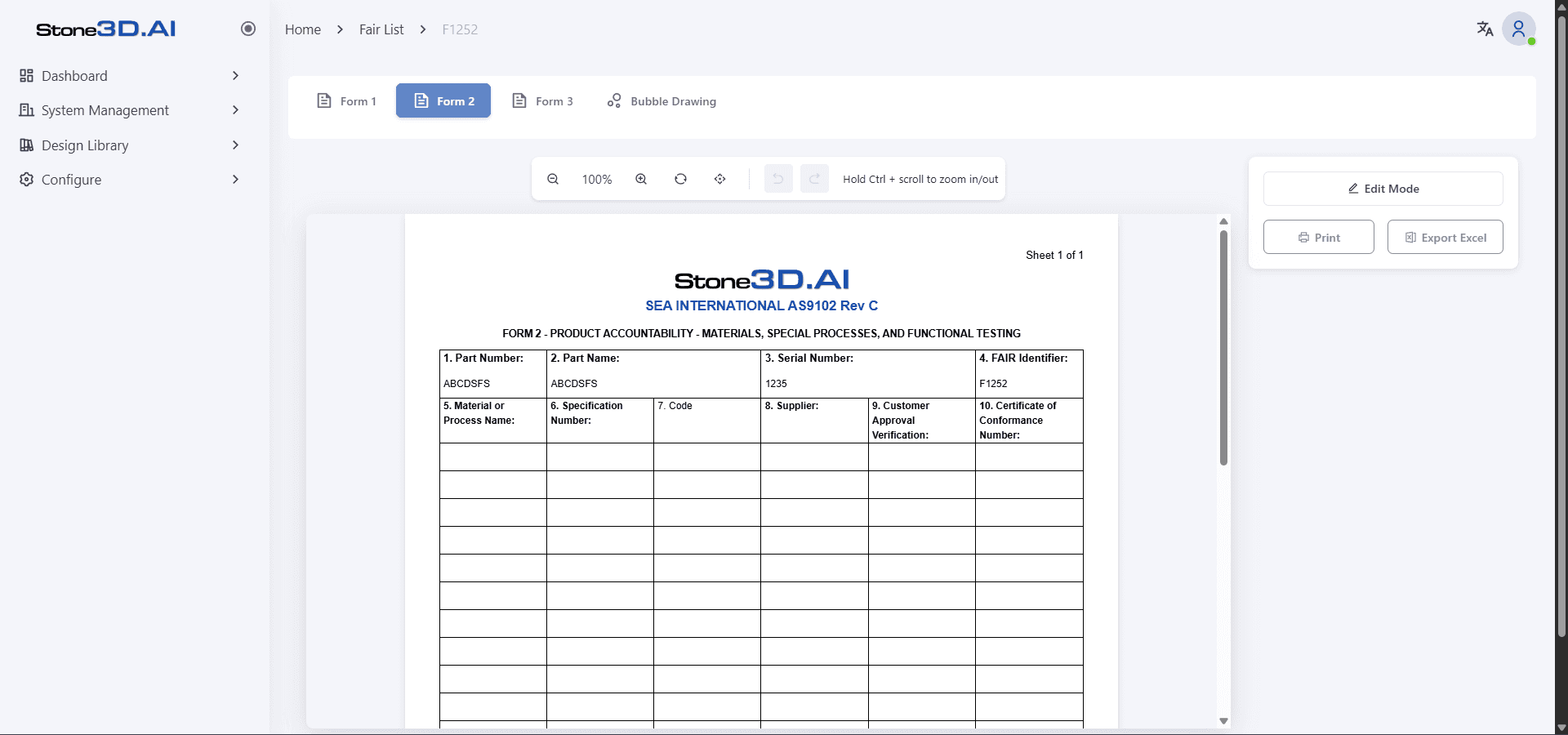Screen dimensions: 1568x735
Task: Select the Form 2 tab
Action: [443, 100]
